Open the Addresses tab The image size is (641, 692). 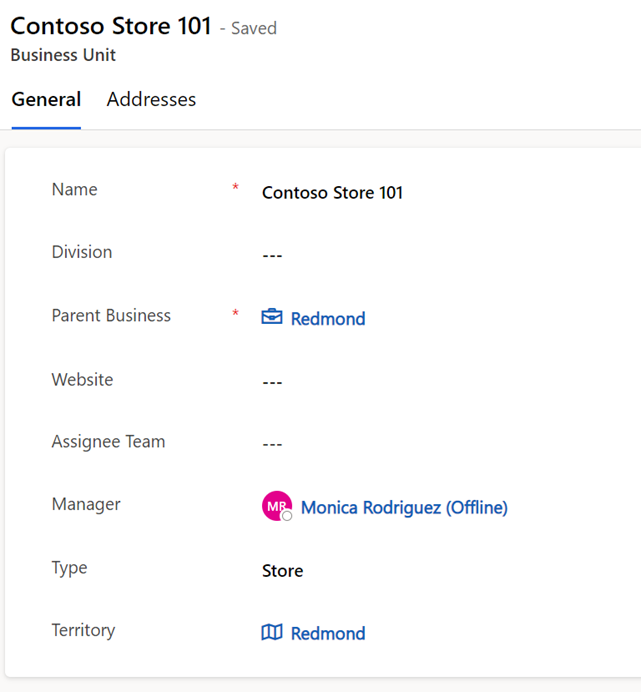tap(151, 99)
